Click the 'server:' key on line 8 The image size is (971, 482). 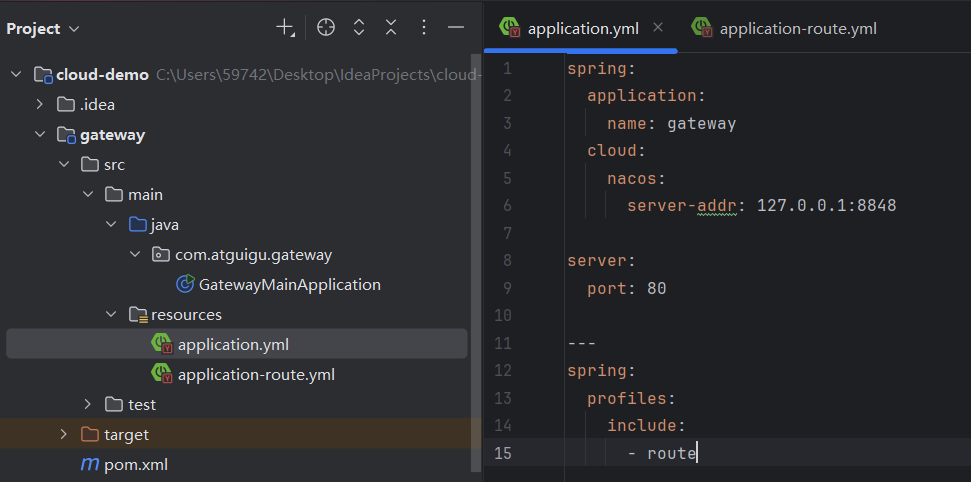[601, 261]
